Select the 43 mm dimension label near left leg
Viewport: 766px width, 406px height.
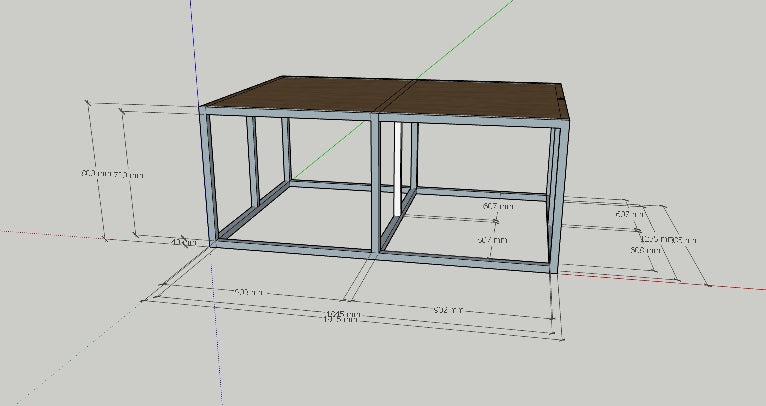[185, 242]
